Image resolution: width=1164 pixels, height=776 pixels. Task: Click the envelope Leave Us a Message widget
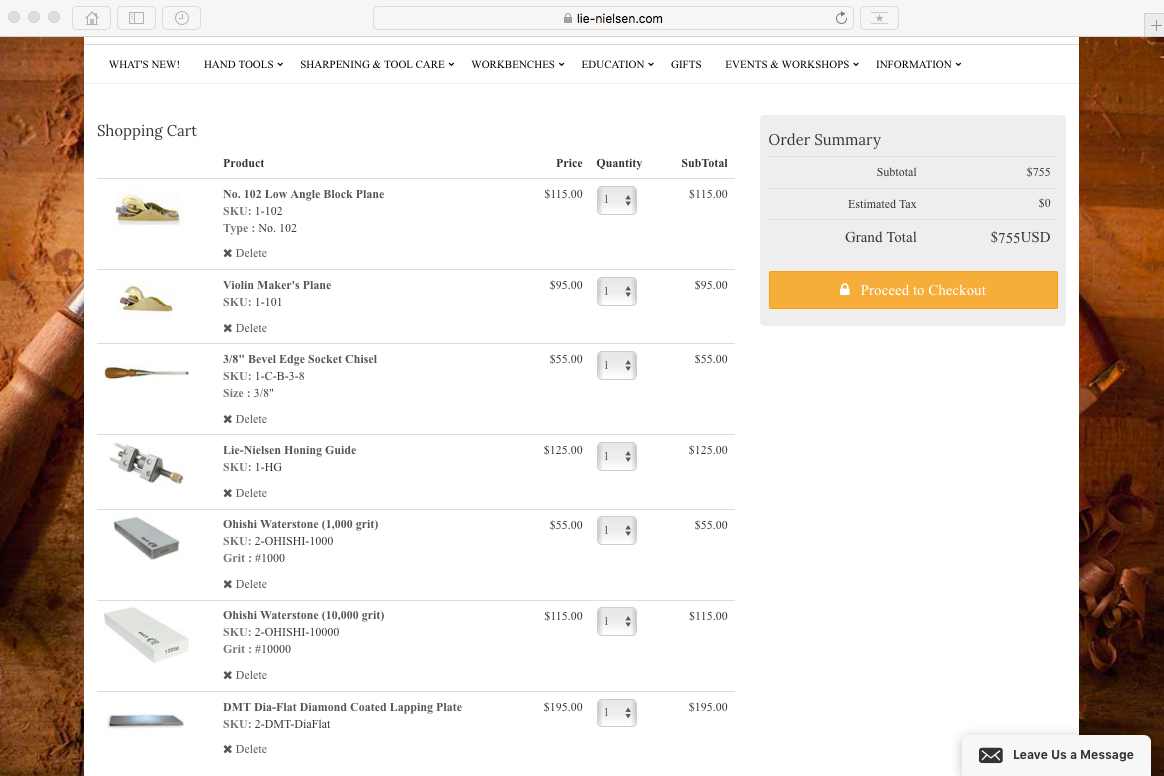(x=1056, y=755)
